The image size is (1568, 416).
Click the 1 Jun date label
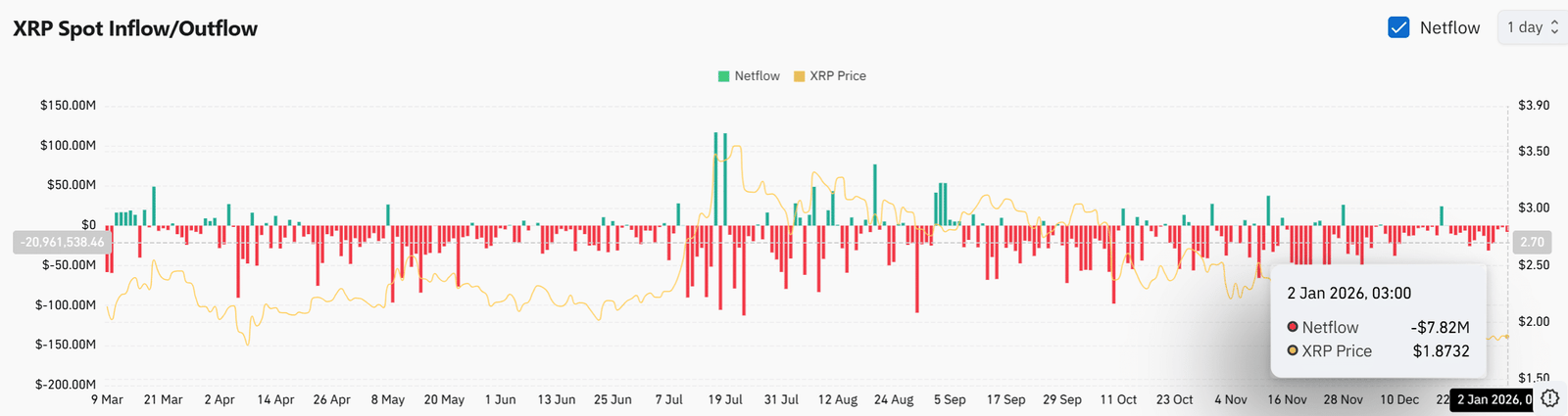click(x=500, y=399)
